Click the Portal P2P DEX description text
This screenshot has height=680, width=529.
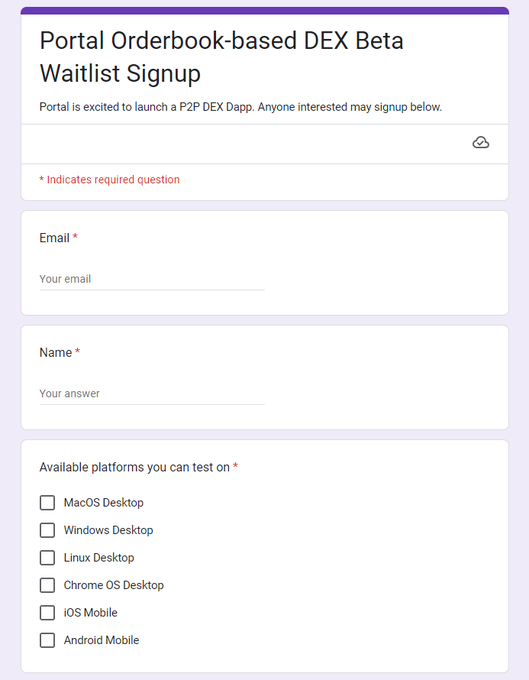click(241, 107)
